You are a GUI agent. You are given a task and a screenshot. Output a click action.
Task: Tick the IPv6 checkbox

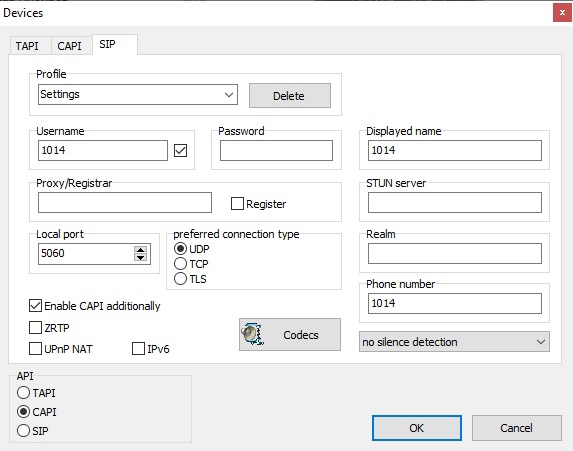coord(138,349)
